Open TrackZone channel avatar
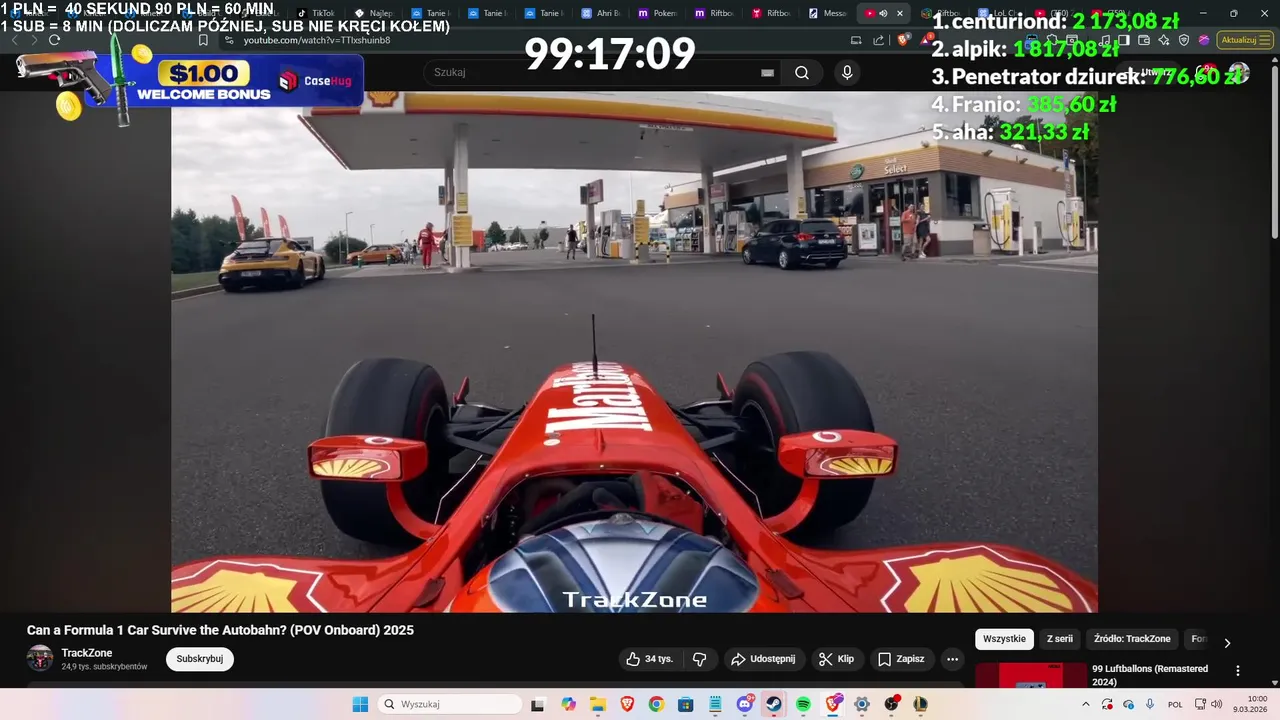This screenshot has height=720, width=1280. [40, 658]
